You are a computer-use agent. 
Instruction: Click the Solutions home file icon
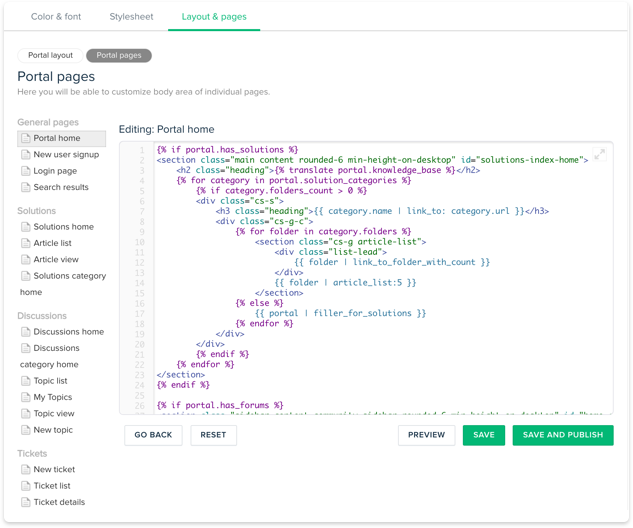point(26,227)
